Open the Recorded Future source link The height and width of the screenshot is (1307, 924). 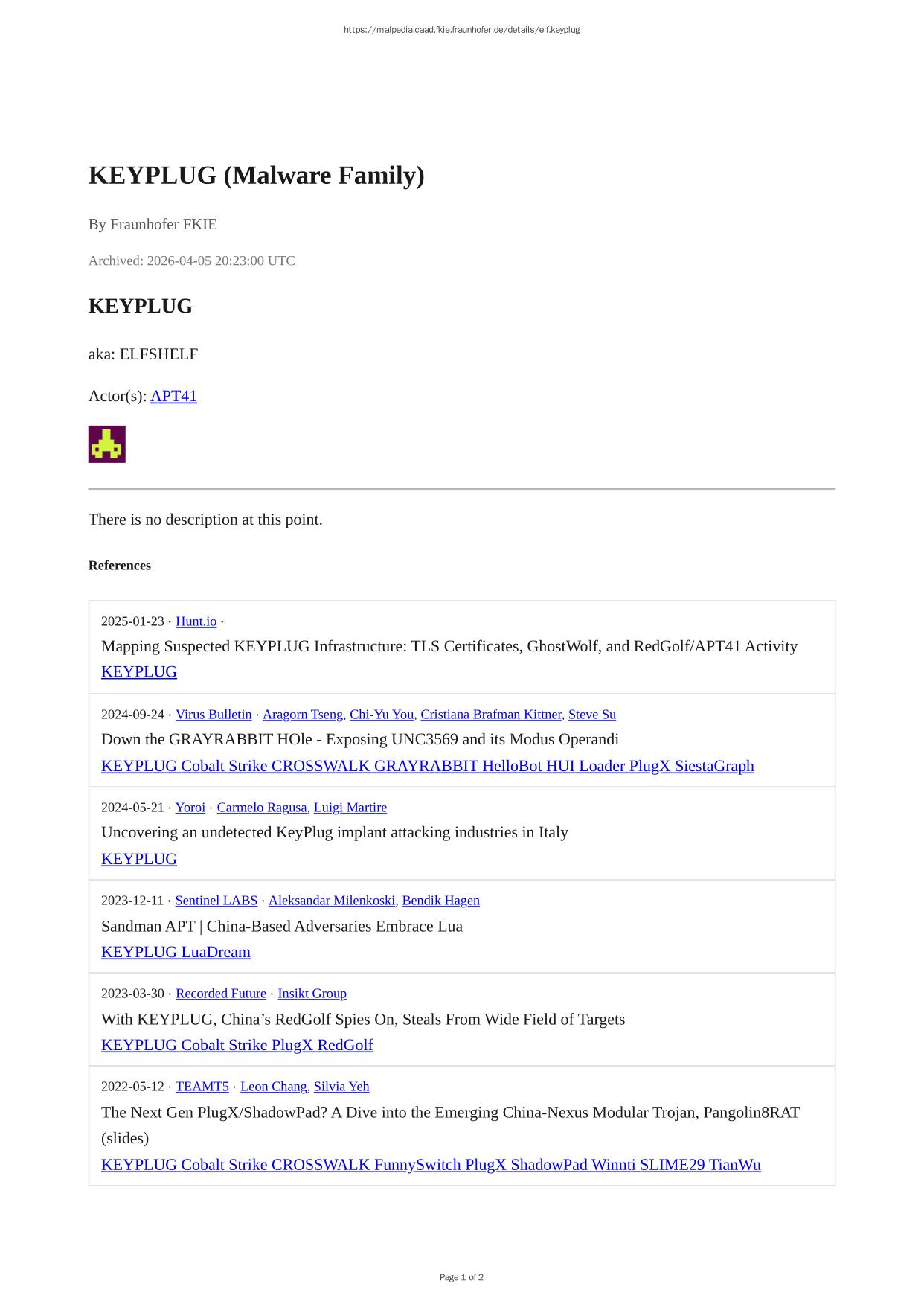[221, 994]
